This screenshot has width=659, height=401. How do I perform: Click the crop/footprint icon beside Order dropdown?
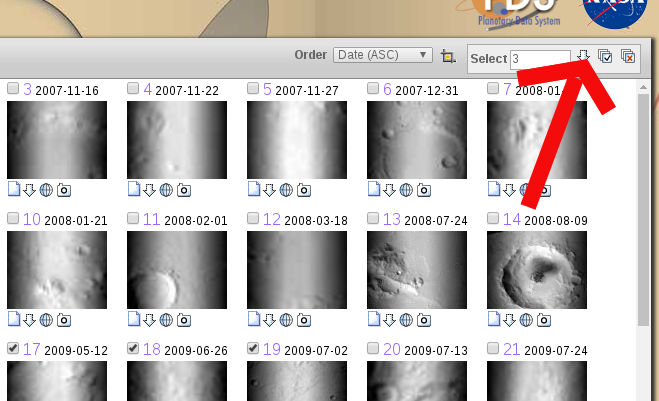pos(448,56)
